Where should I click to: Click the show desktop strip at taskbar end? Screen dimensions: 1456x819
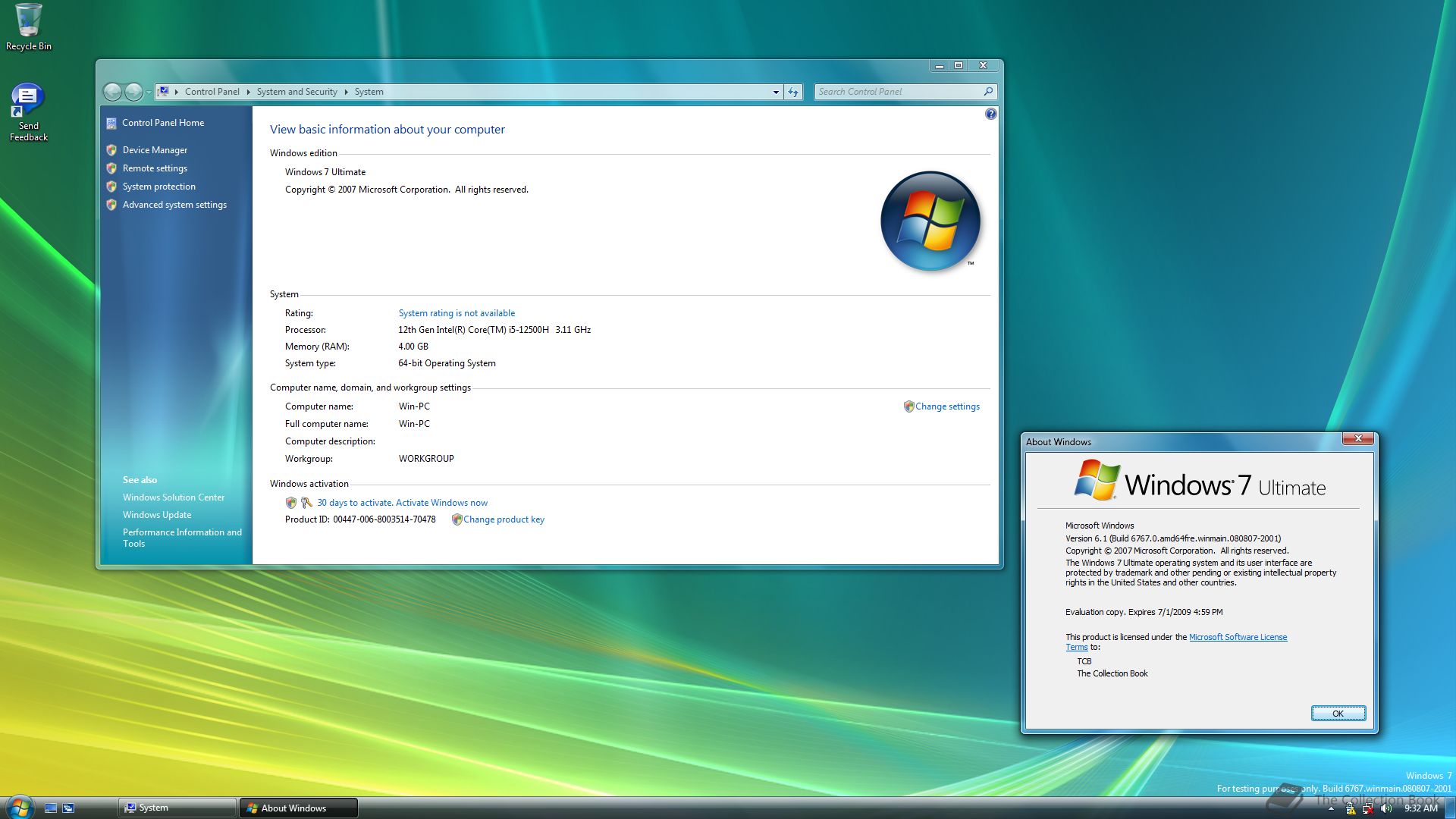pos(1450,808)
